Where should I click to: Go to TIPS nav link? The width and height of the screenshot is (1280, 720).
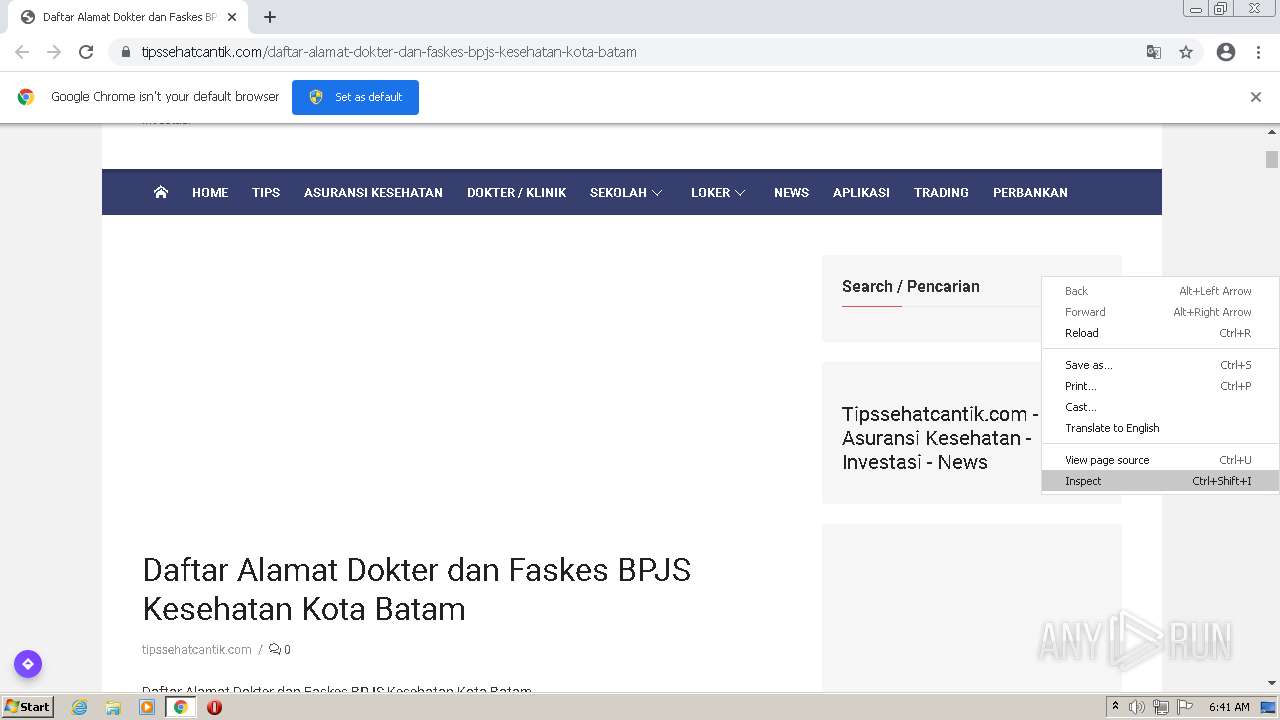266,192
